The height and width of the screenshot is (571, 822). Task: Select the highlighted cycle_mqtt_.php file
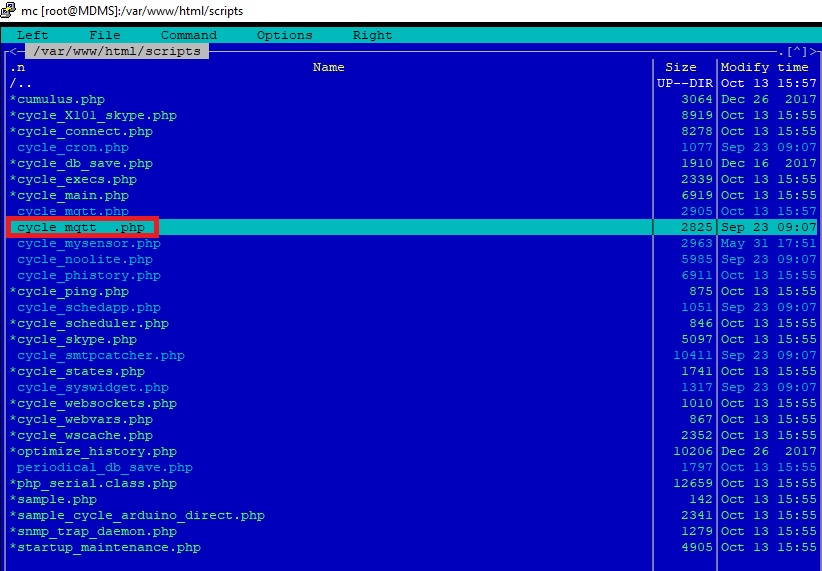pos(81,227)
